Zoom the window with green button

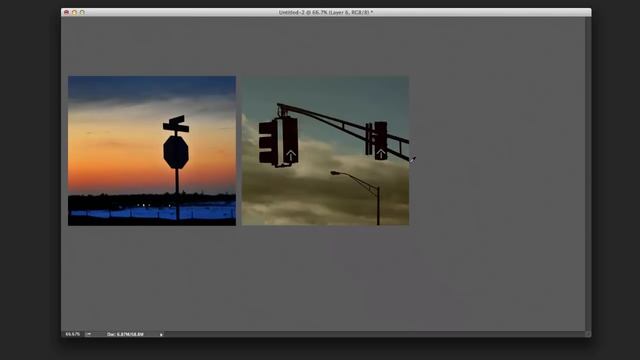pos(82,13)
